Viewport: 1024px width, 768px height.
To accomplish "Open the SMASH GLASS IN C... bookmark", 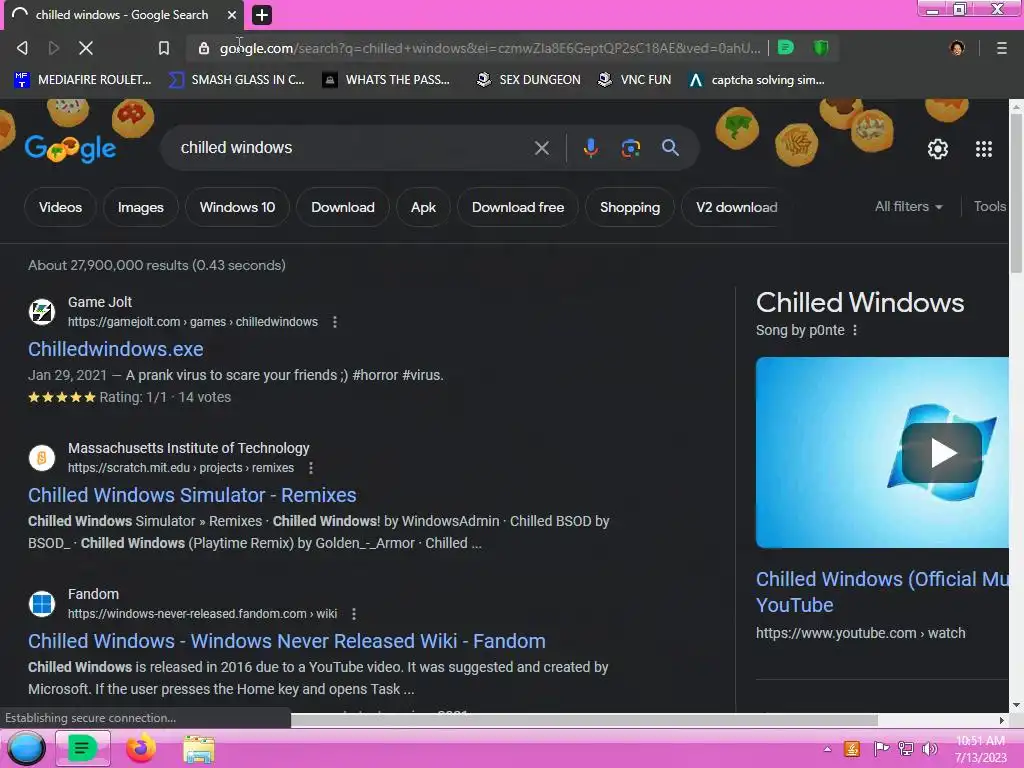I will 236,80.
